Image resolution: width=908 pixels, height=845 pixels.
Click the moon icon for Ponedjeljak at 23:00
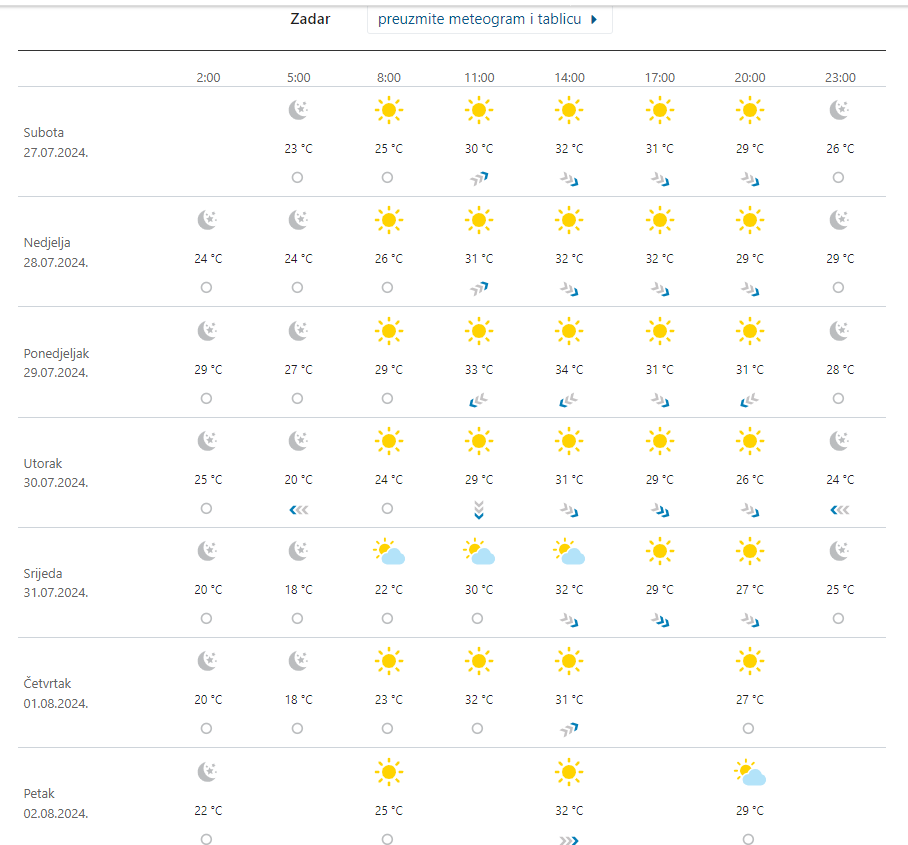tap(839, 331)
